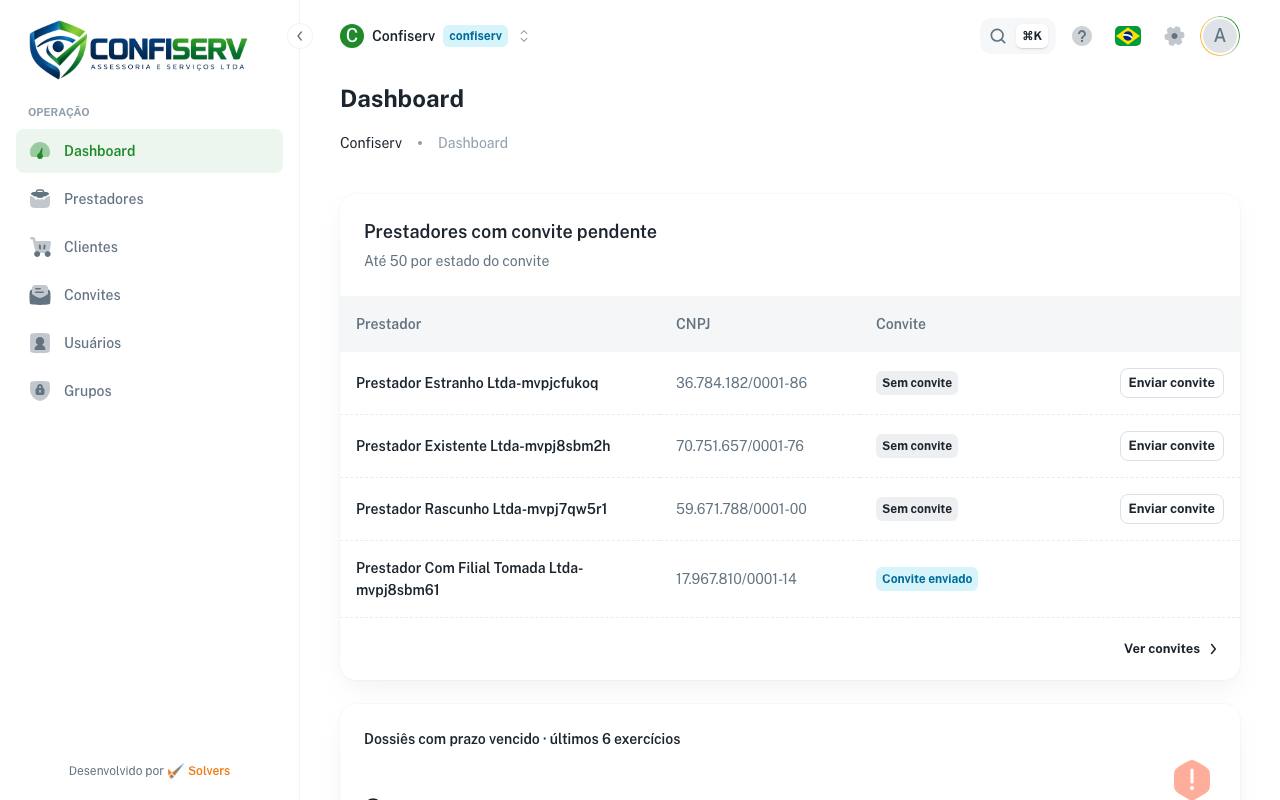The image size is (1280, 800).
Task: Click Enviar convite for Prestador Rascunho
Action: (1171, 509)
